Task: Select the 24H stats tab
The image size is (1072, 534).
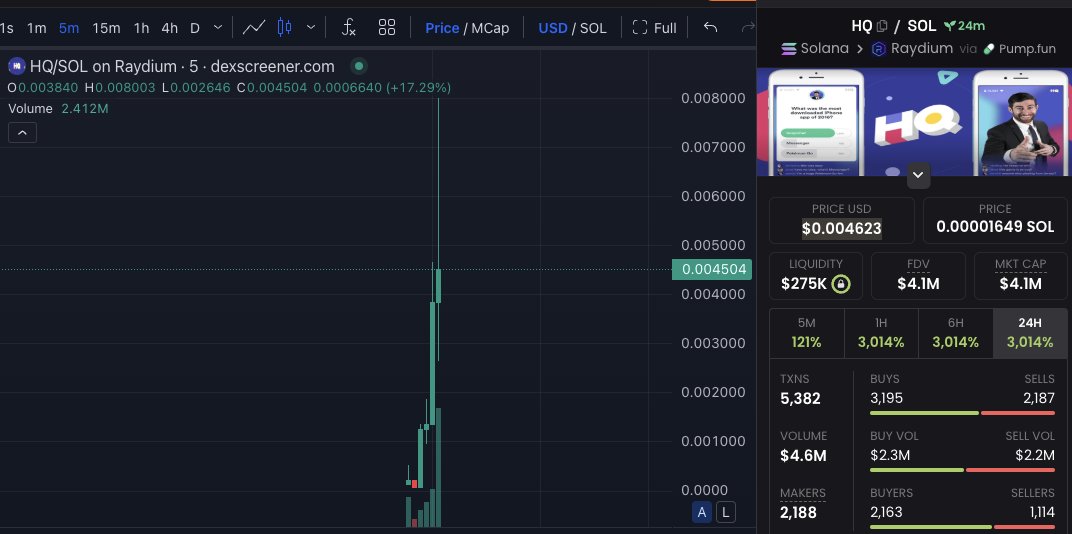Action: [x=1030, y=333]
